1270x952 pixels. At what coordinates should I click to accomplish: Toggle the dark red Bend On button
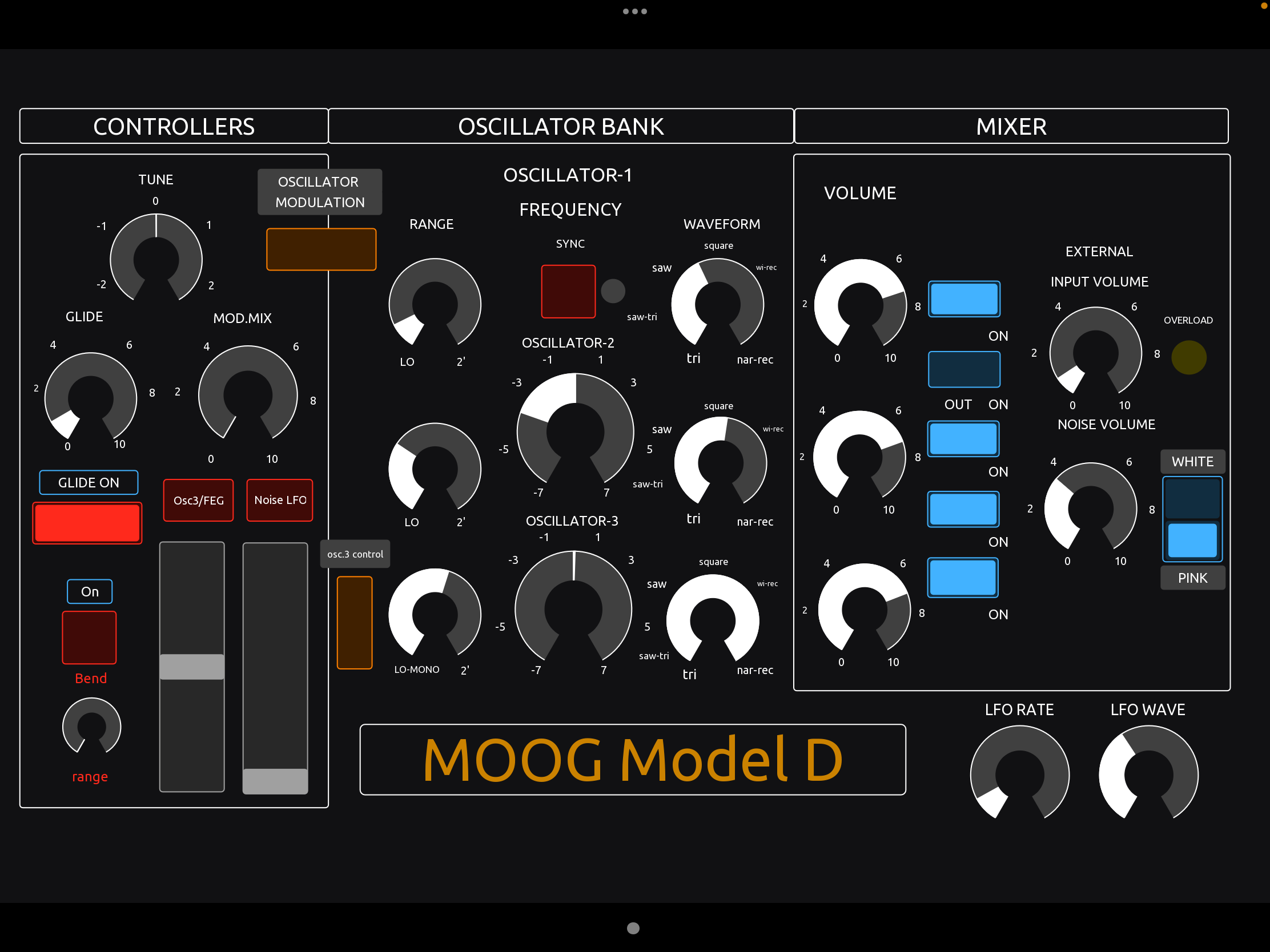(89, 637)
